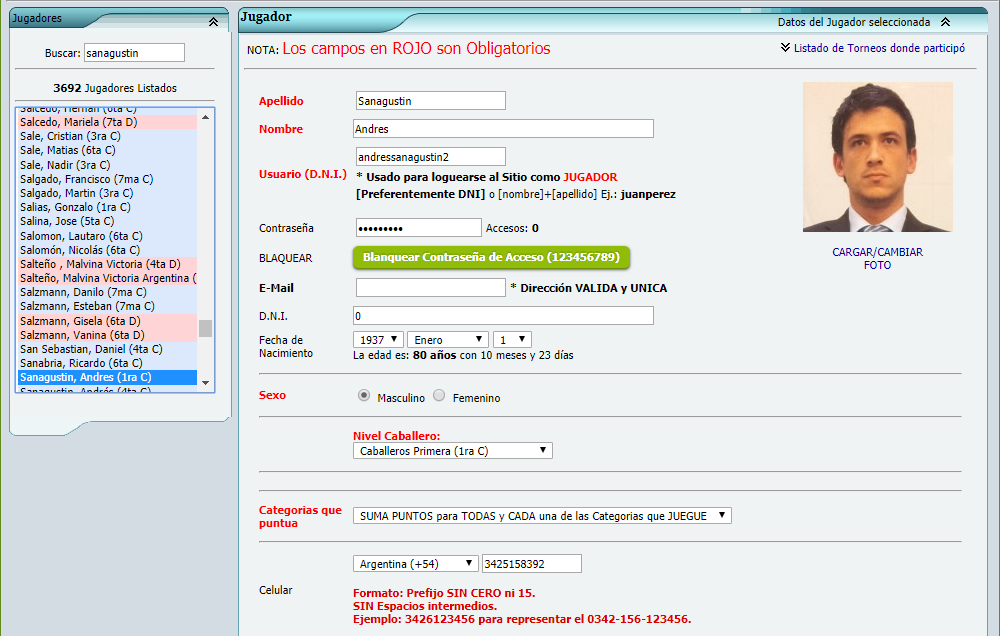Open the birth year dropdown showing 1937
The image size is (1000, 636).
pyautogui.click(x=378, y=340)
